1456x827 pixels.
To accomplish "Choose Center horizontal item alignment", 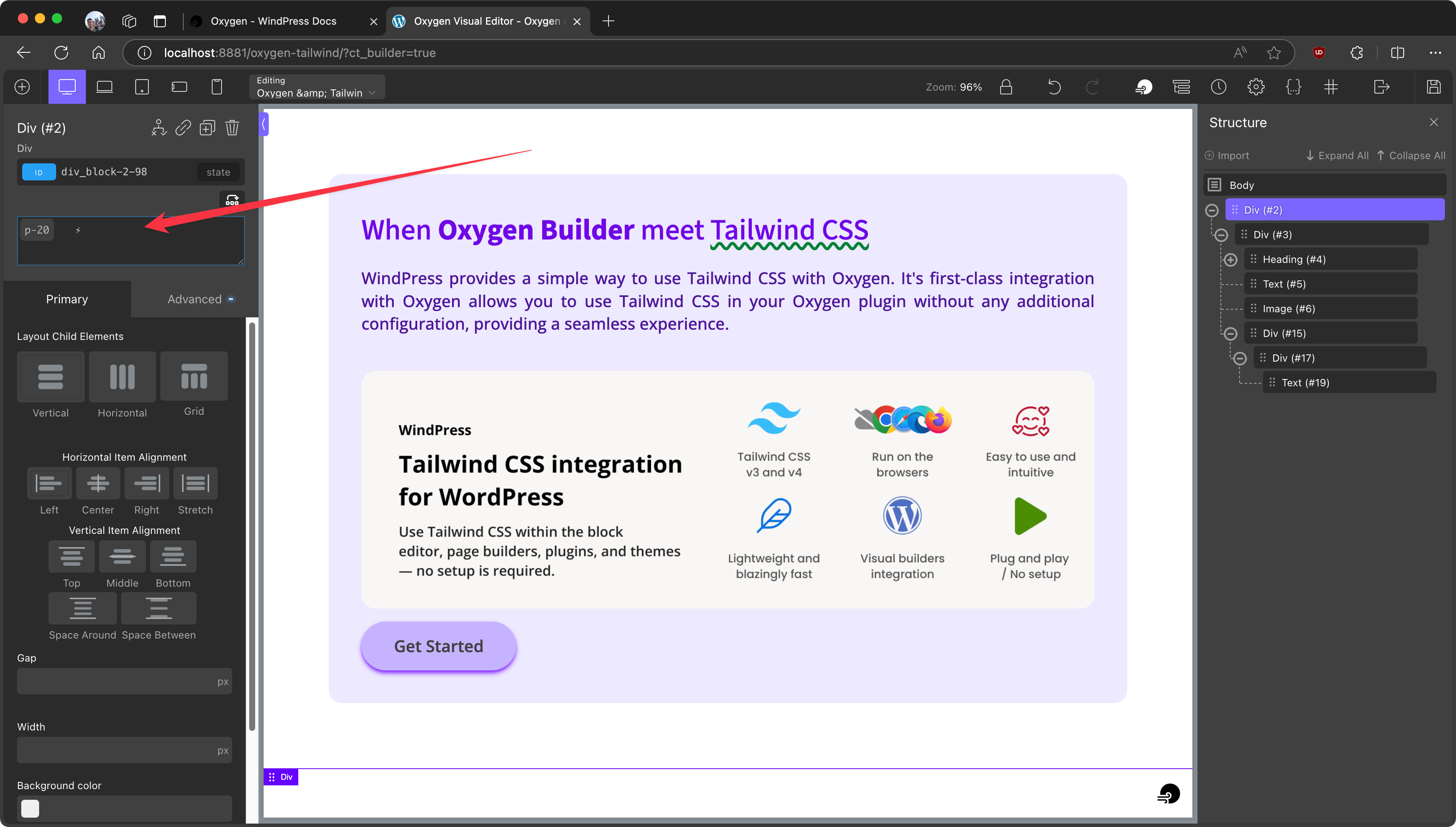I will (x=98, y=483).
